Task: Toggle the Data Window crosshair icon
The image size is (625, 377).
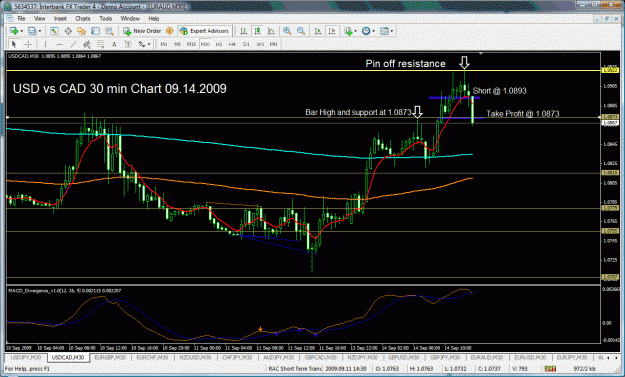Action: tap(68, 31)
